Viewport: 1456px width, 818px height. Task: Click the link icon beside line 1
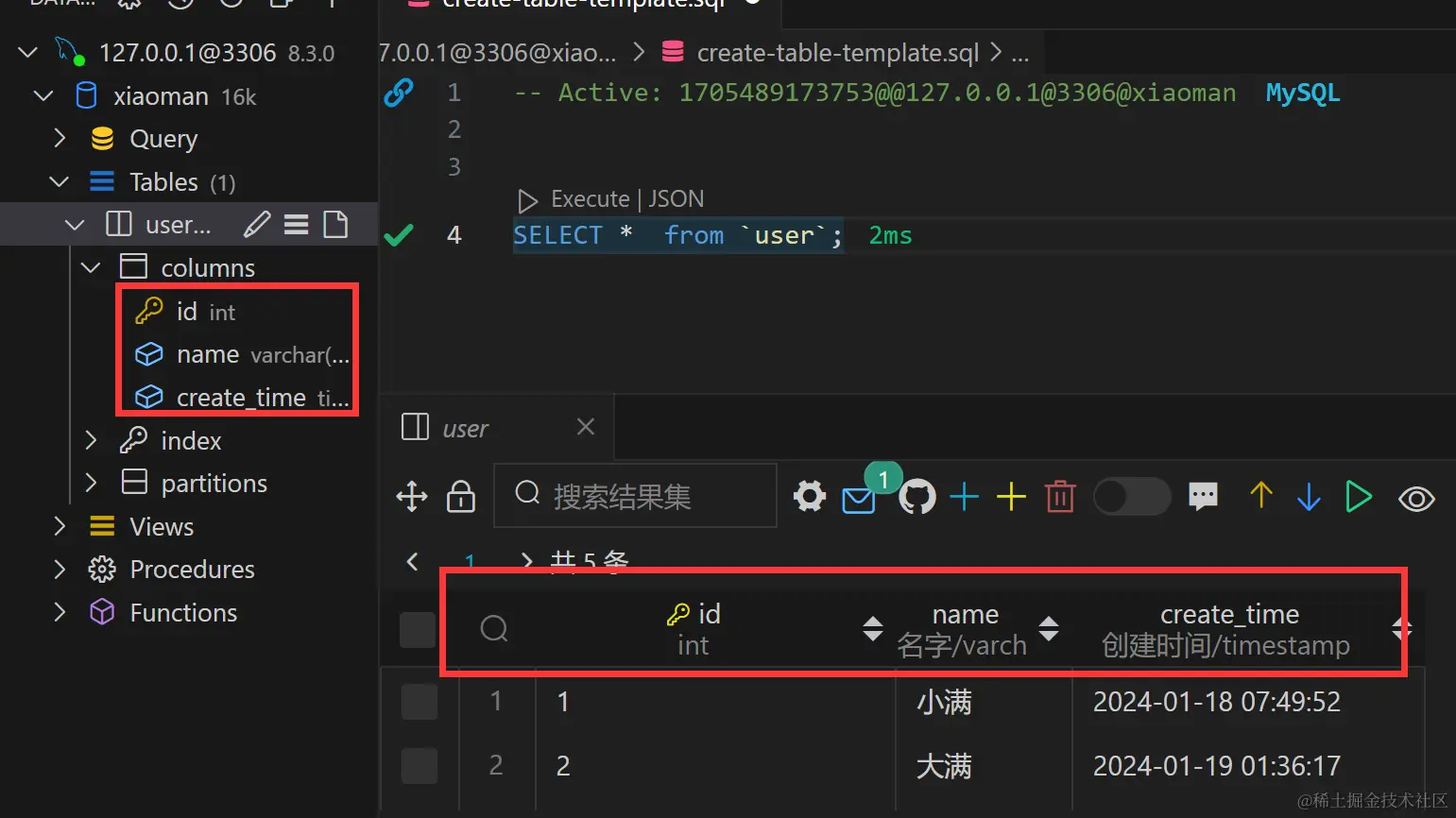(x=399, y=93)
